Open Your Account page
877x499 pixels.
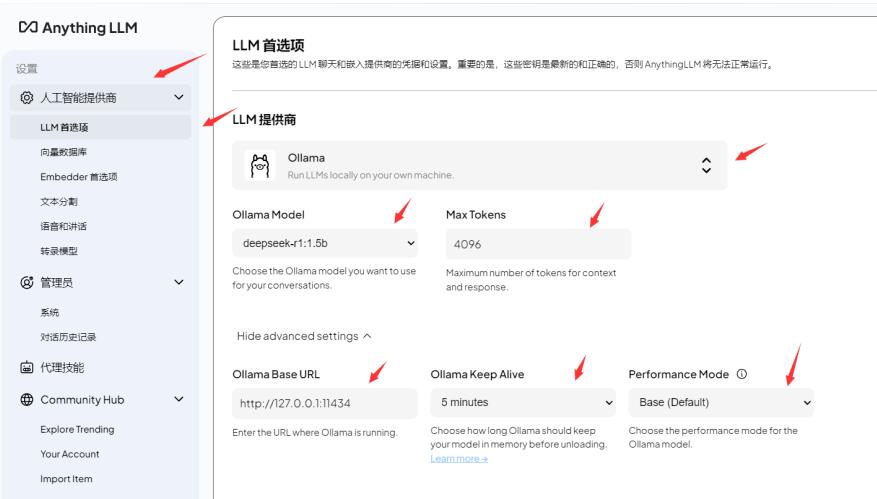(69, 454)
